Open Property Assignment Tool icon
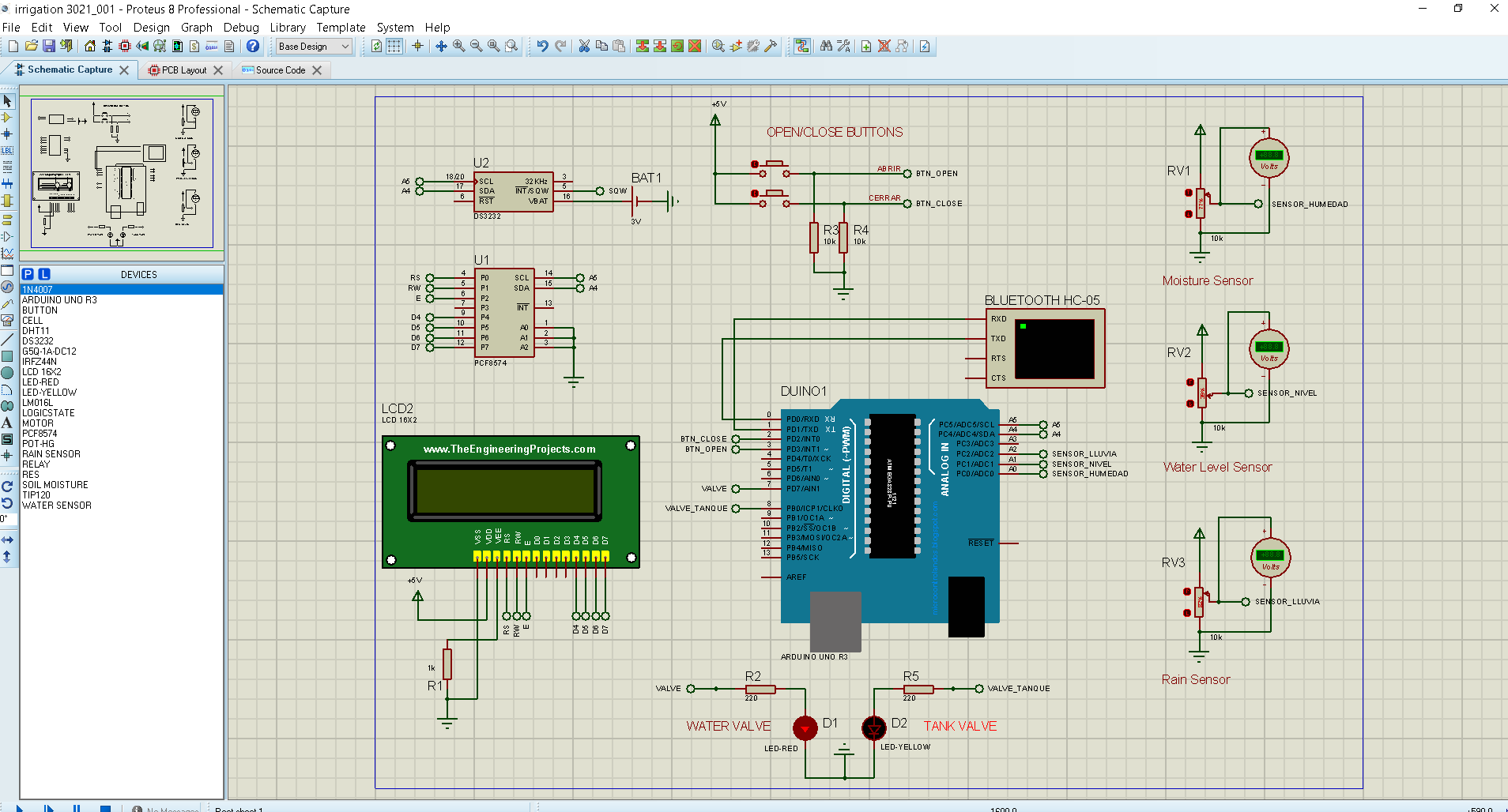The image size is (1508, 812). click(x=844, y=47)
